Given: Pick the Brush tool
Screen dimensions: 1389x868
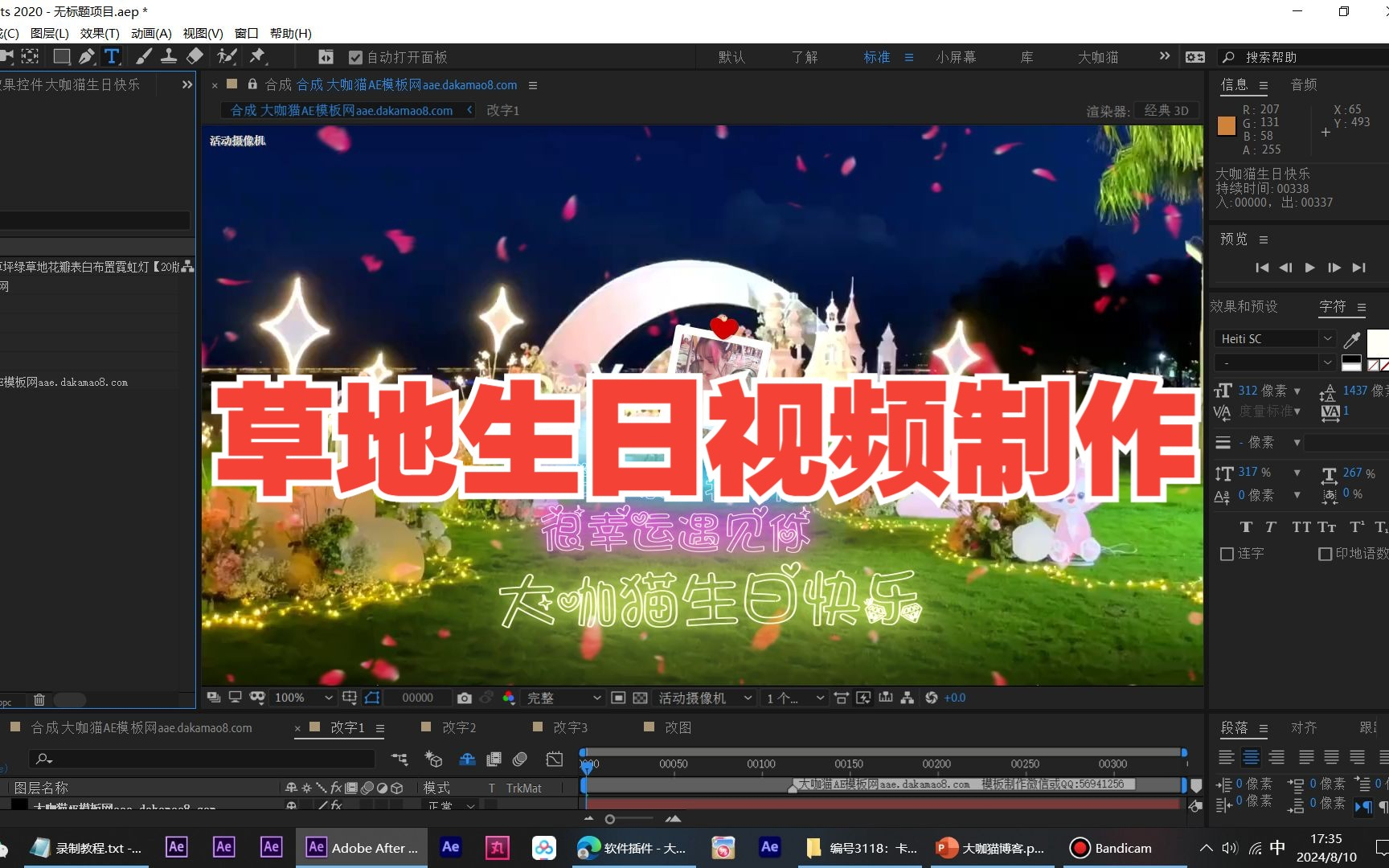Looking at the screenshot, I should [144, 56].
